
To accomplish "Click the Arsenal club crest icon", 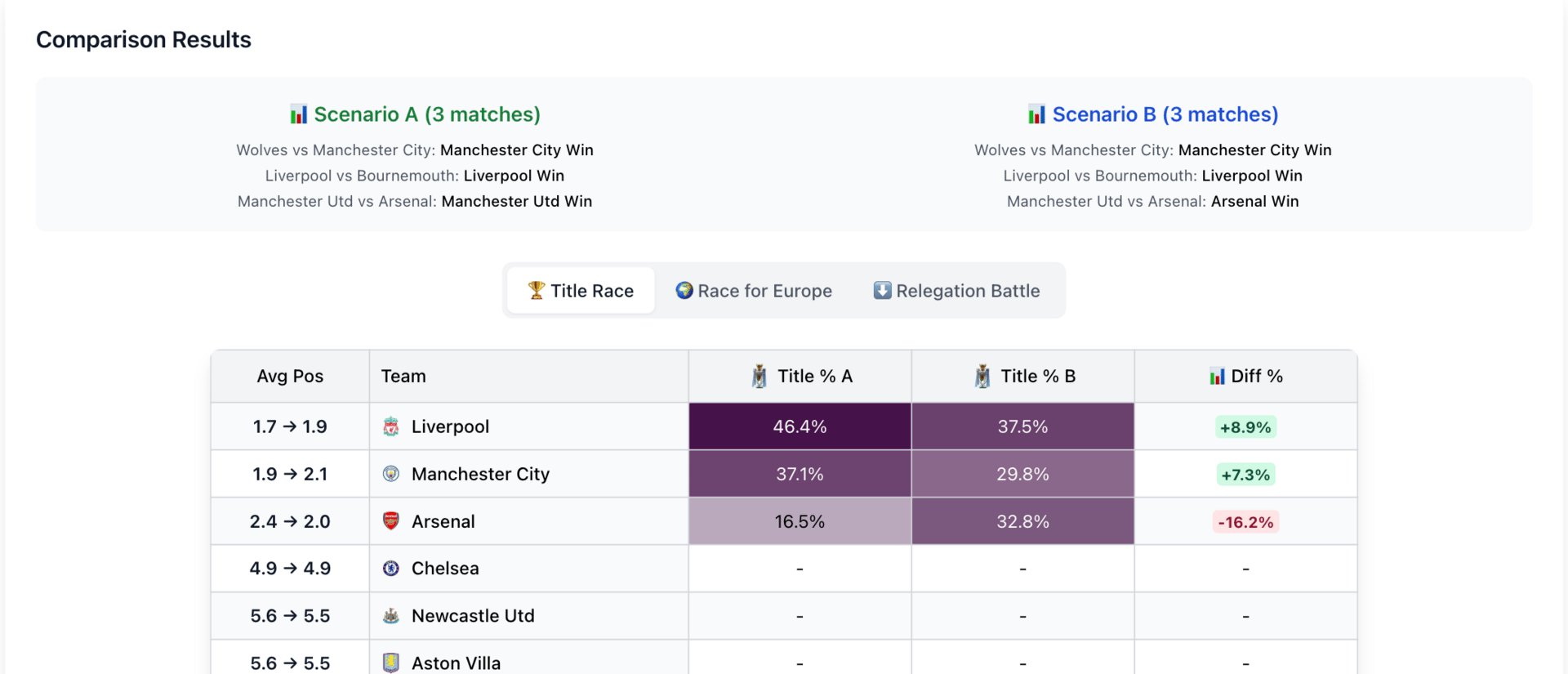I will pos(391,521).
